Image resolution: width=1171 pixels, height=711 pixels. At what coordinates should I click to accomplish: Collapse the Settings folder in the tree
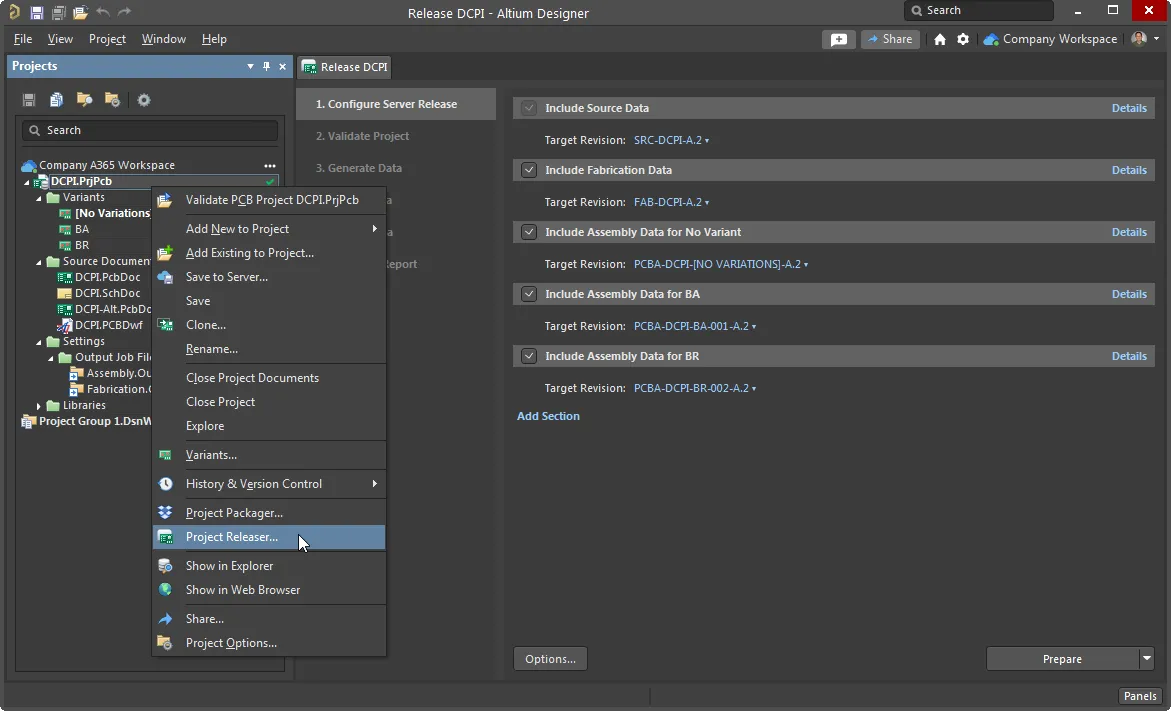(39, 341)
